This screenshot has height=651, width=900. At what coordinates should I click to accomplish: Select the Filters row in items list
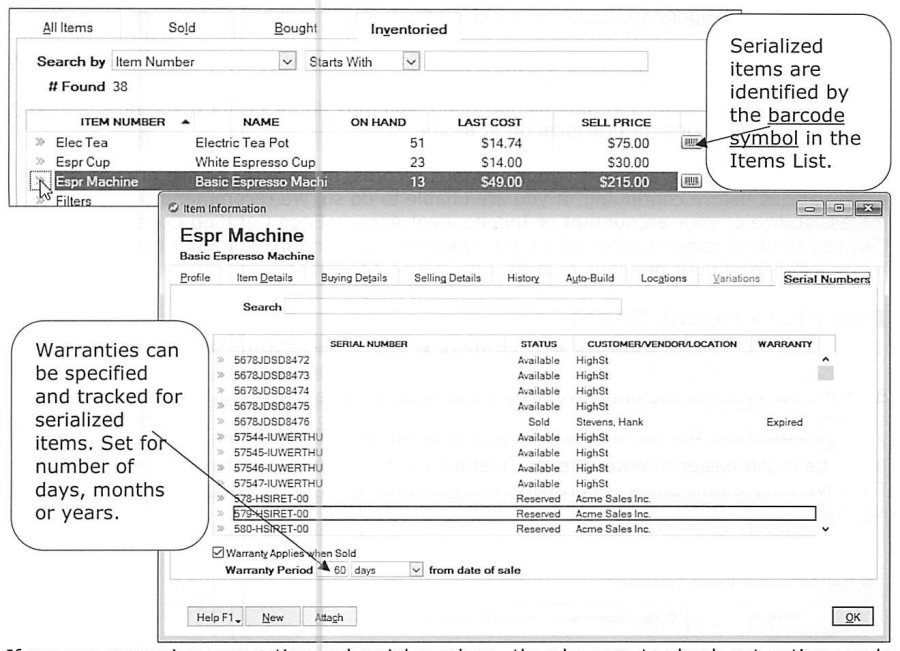click(x=73, y=201)
